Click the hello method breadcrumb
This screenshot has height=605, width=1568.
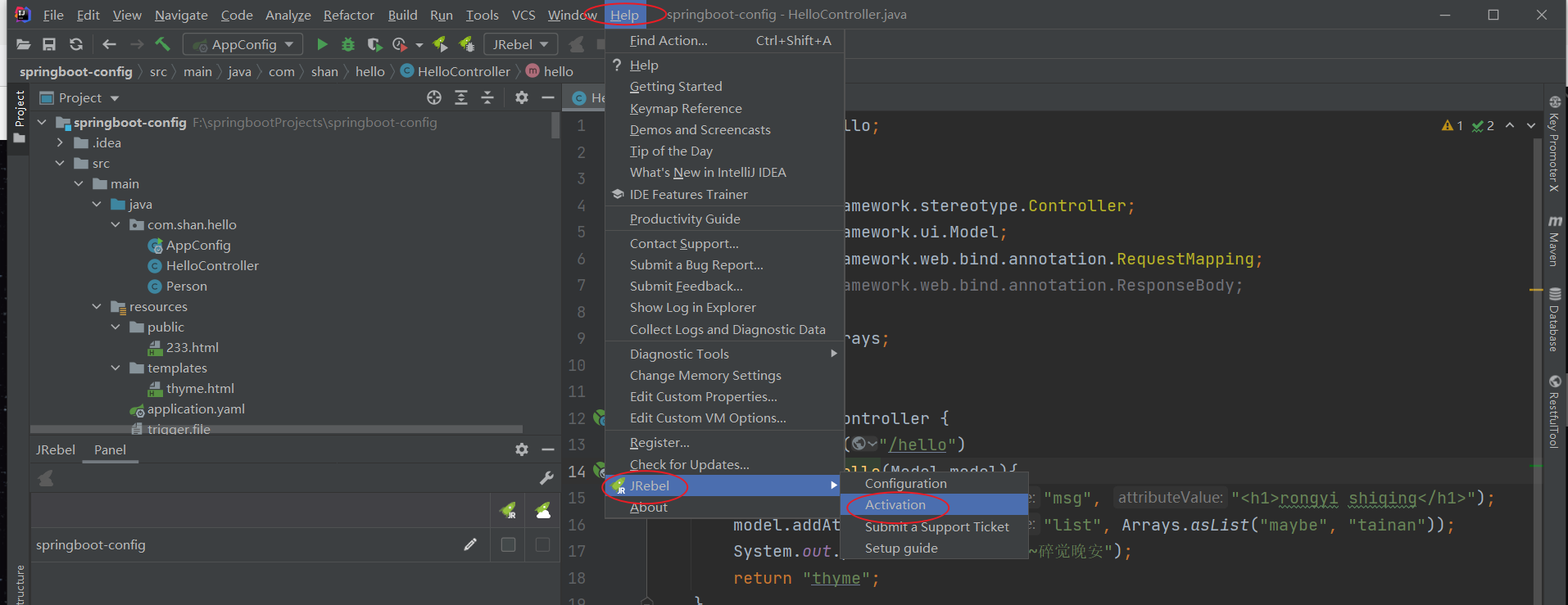550,71
